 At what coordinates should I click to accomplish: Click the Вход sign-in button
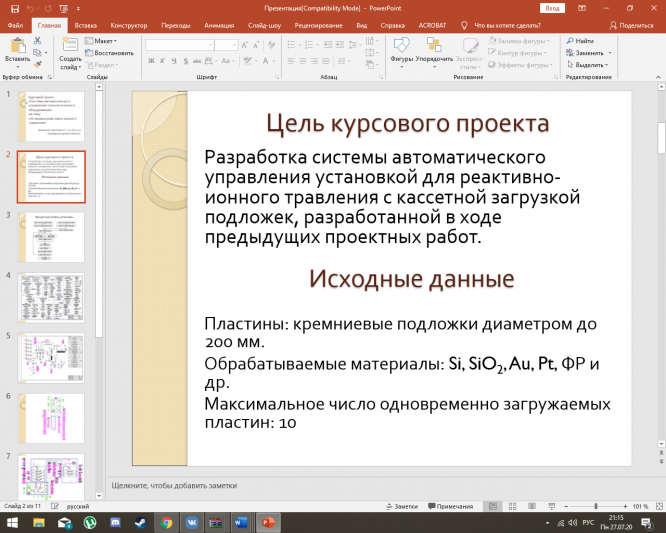coord(553,8)
